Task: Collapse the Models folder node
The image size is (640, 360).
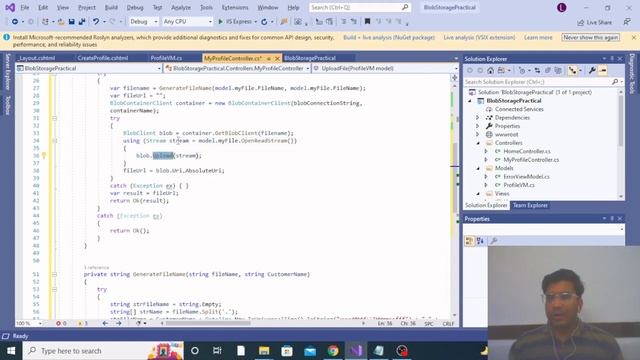Action: (x=478, y=168)
